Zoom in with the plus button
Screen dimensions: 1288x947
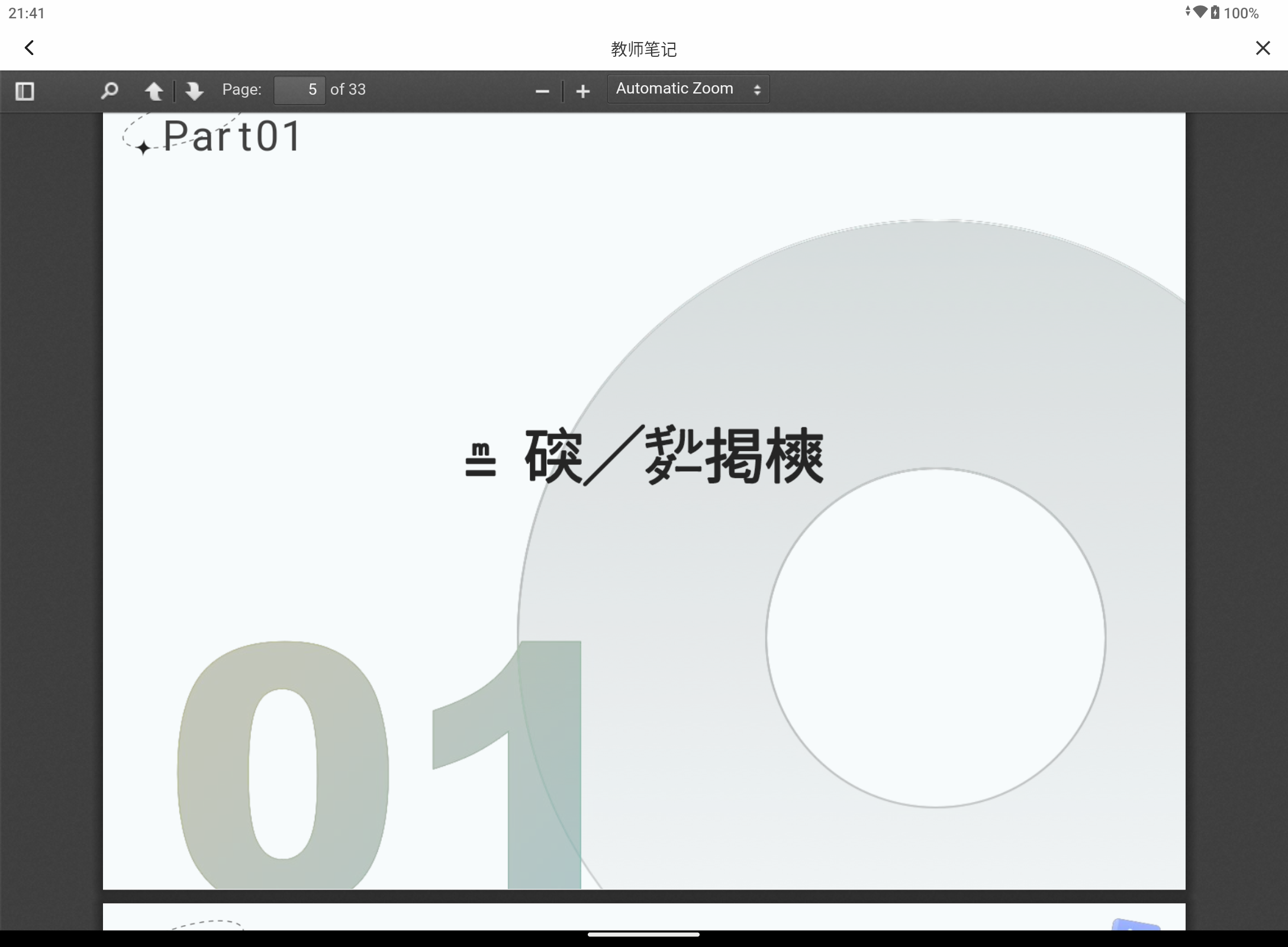coord(583,91)
